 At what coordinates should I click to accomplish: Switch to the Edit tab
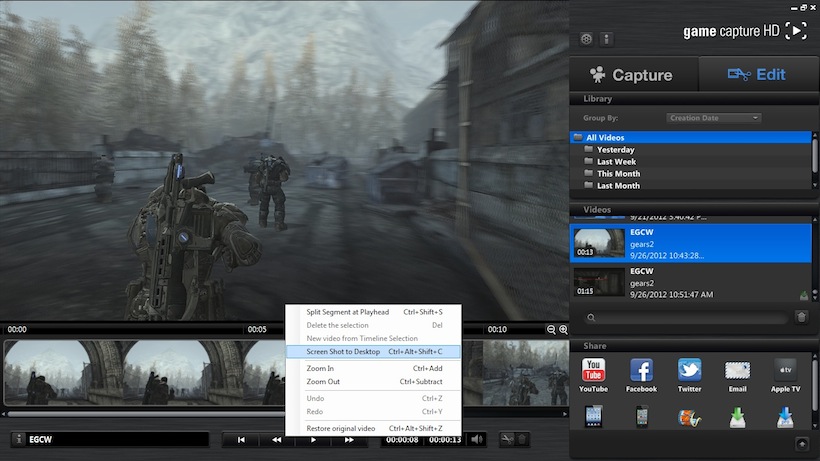[758, 75]
